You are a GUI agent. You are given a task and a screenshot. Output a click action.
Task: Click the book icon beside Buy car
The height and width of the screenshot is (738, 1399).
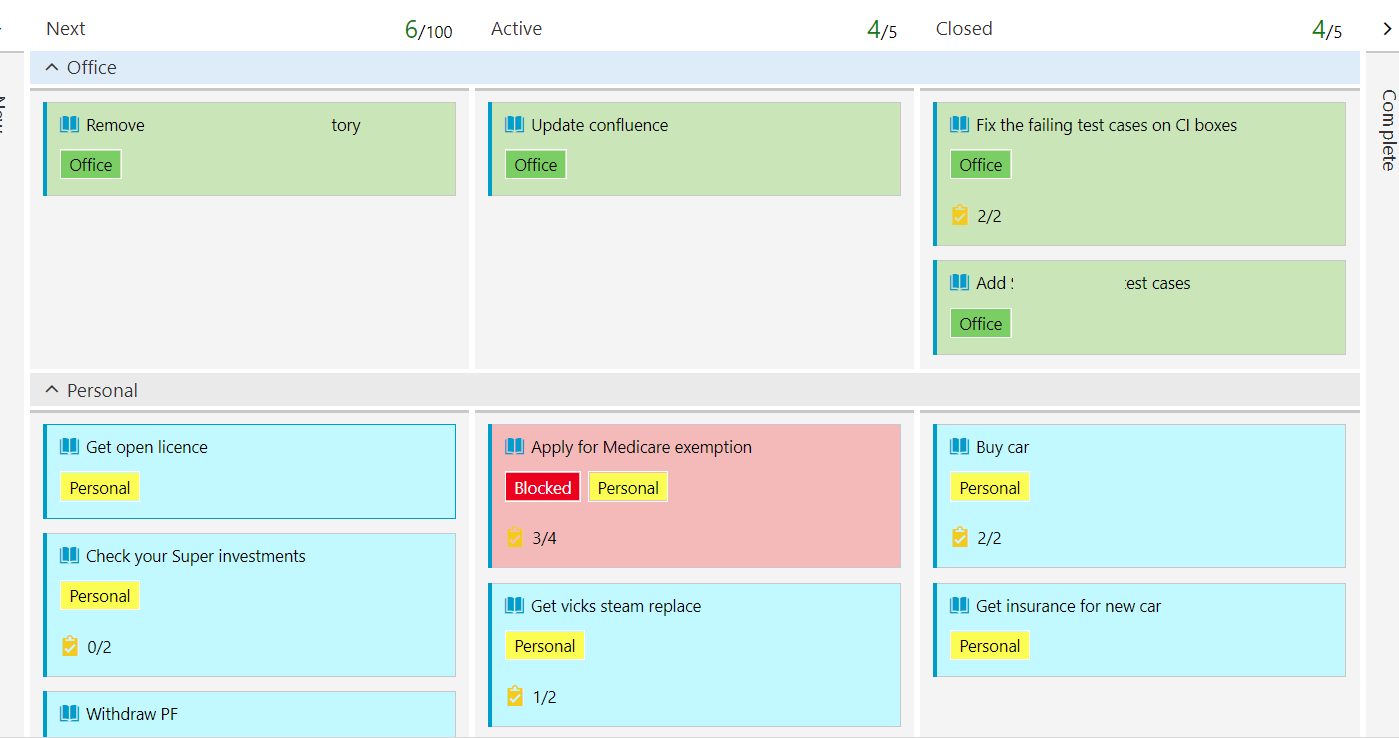point(959,447)
